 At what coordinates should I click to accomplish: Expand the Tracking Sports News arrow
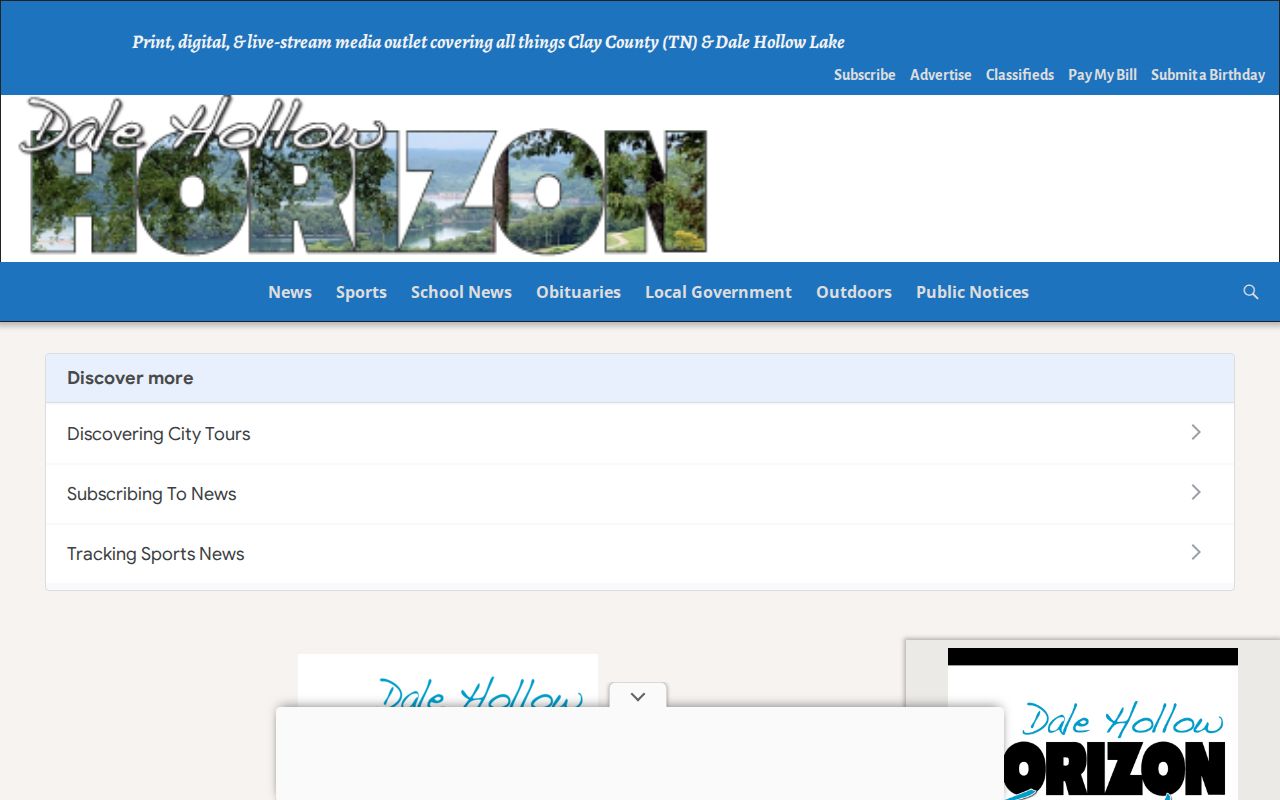click(1196, 552)
